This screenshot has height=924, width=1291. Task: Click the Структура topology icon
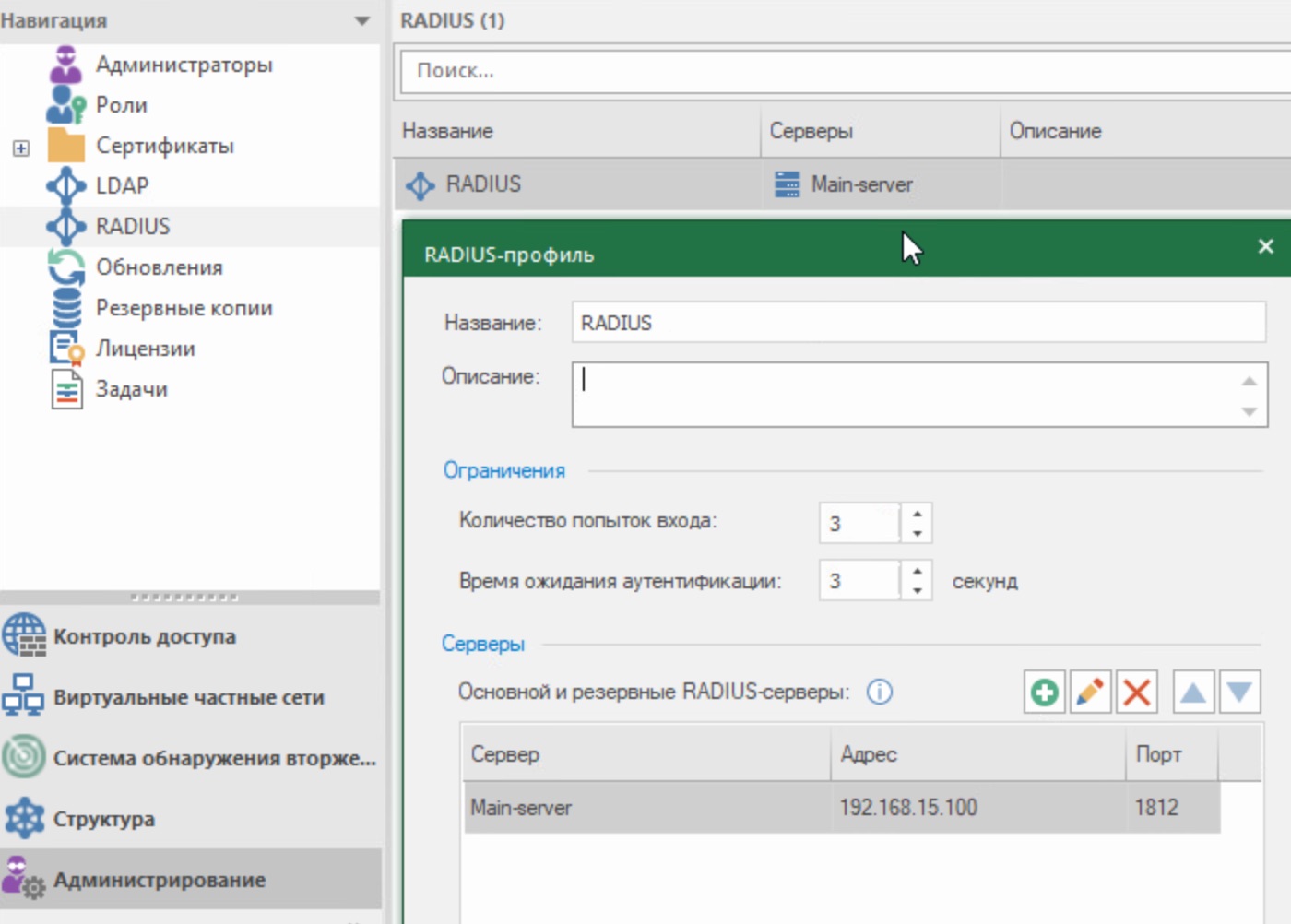click(x=24, y=818)
